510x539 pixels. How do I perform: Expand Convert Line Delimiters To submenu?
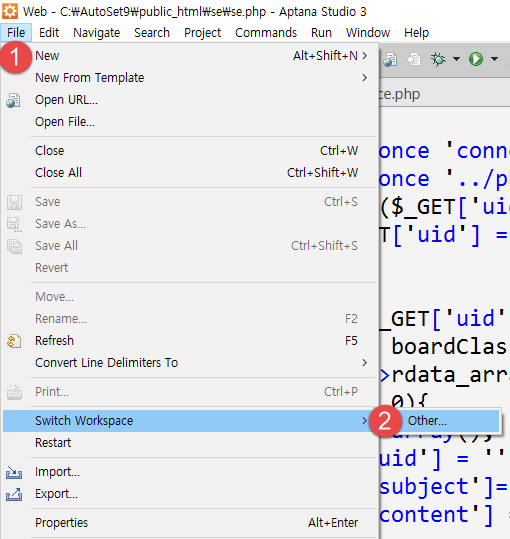[189, 363]
